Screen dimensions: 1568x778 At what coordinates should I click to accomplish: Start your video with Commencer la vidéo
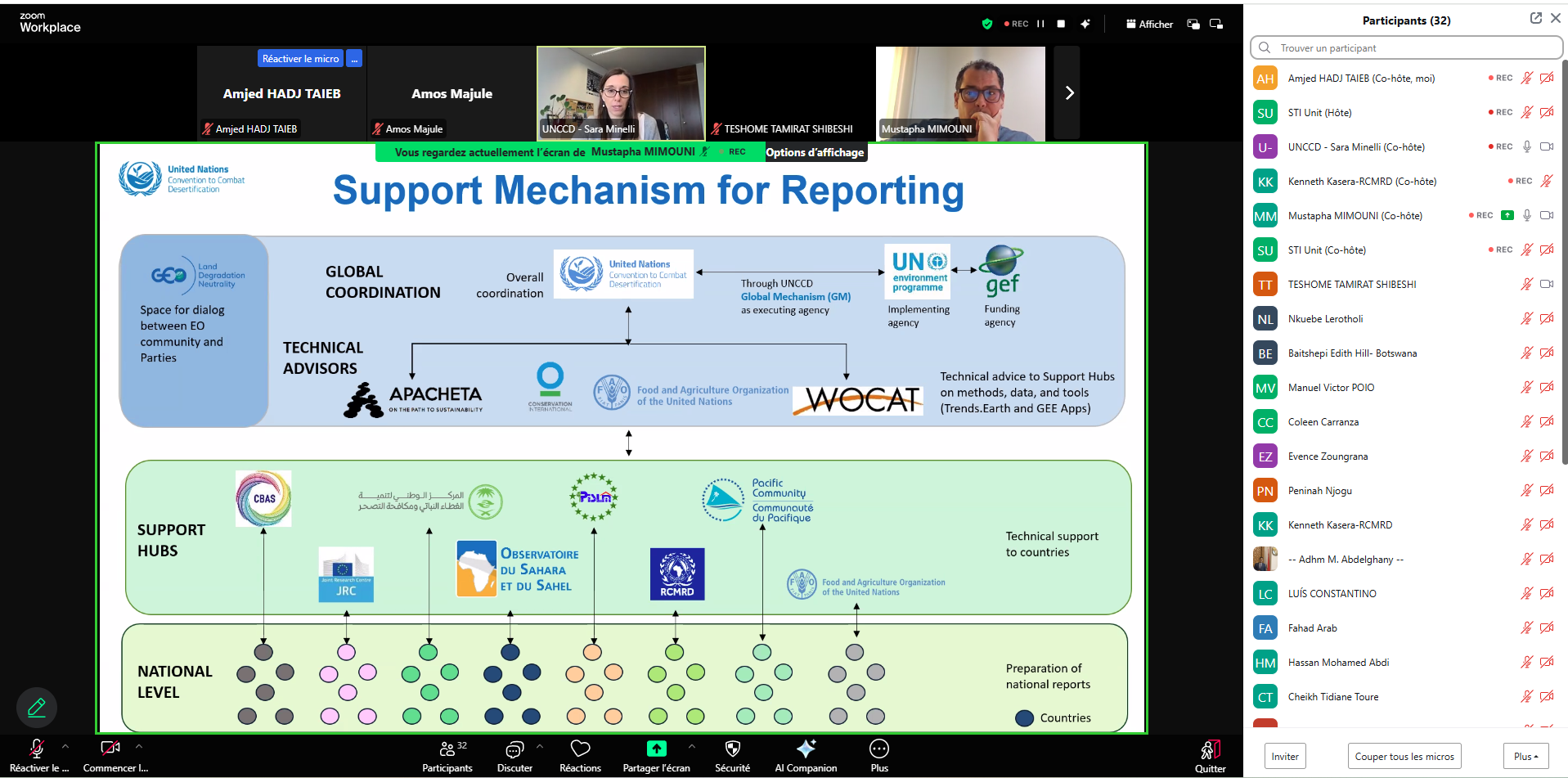click(x=112, y=754)
